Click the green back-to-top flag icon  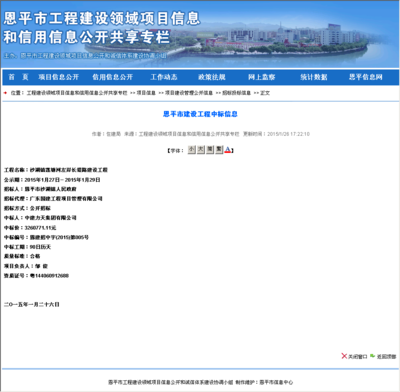(x=372, y=356)
